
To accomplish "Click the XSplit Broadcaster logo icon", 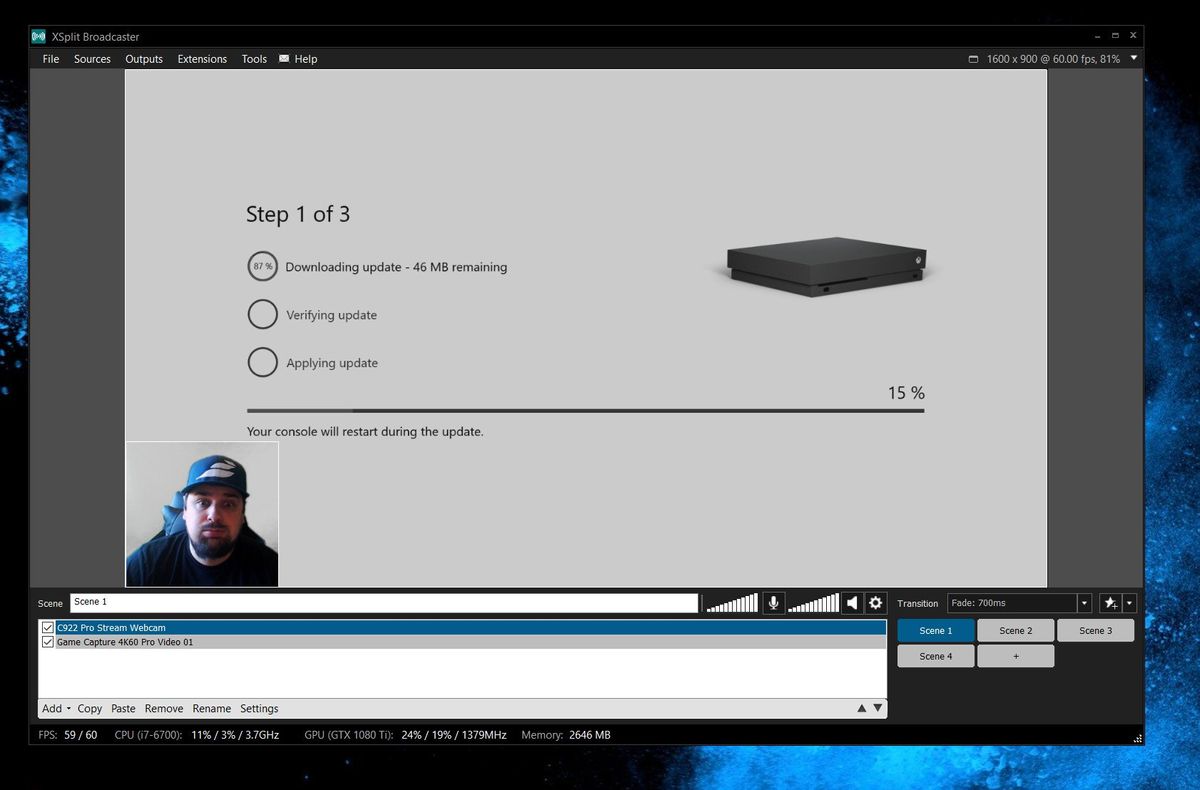I will coord(38,35).
